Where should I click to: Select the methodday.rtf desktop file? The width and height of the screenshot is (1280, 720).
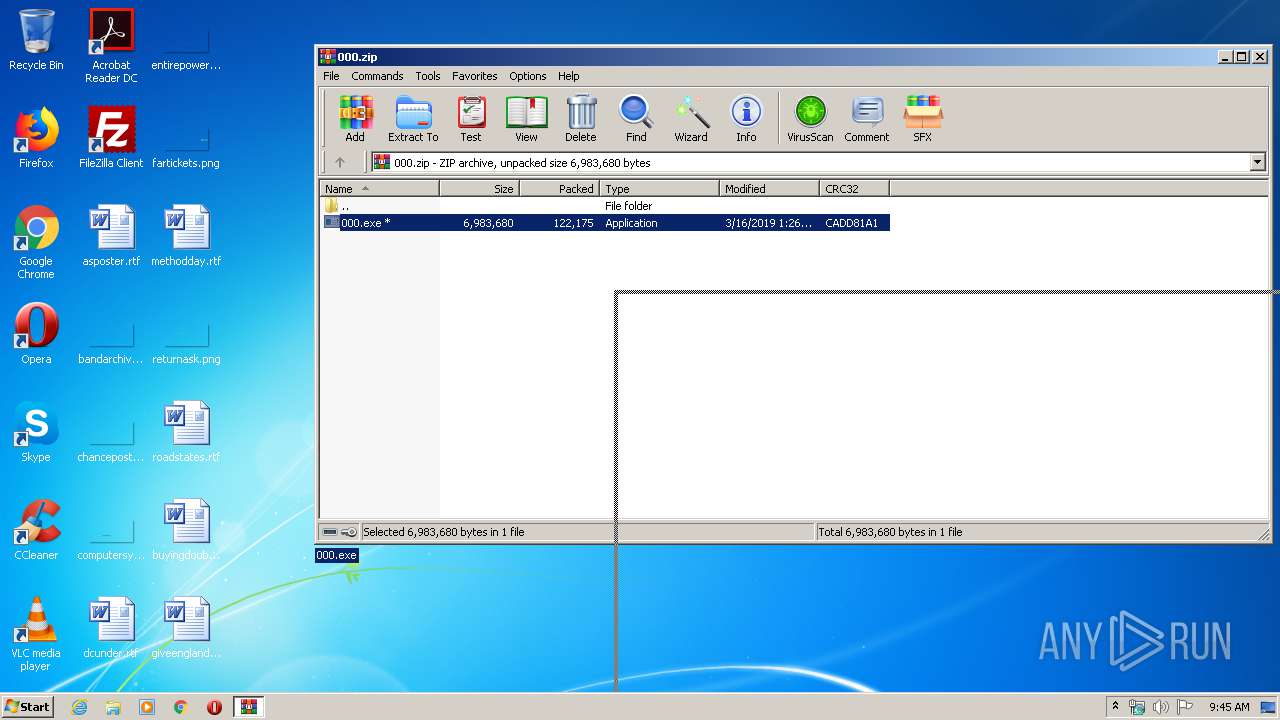tap(186, 236)
